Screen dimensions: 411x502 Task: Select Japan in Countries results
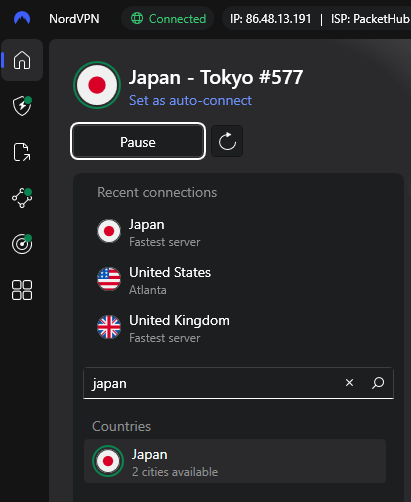pyautogui.click(x=235, y=461)
